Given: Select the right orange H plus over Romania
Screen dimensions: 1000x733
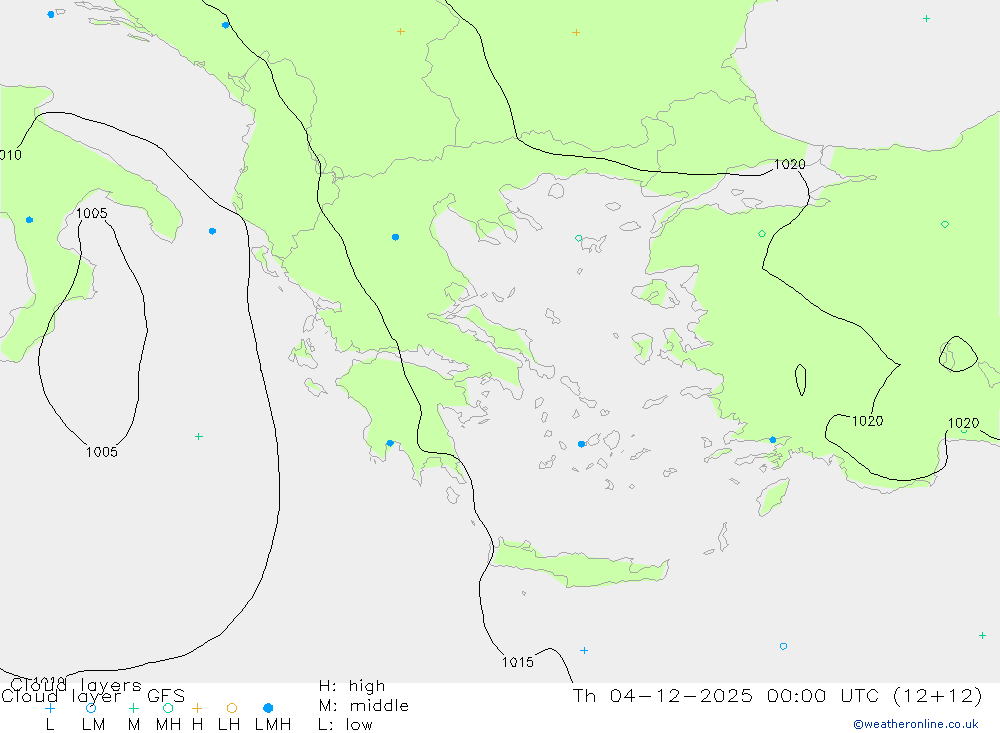Looking at the screenshot, I should click(x=576, y=32).
